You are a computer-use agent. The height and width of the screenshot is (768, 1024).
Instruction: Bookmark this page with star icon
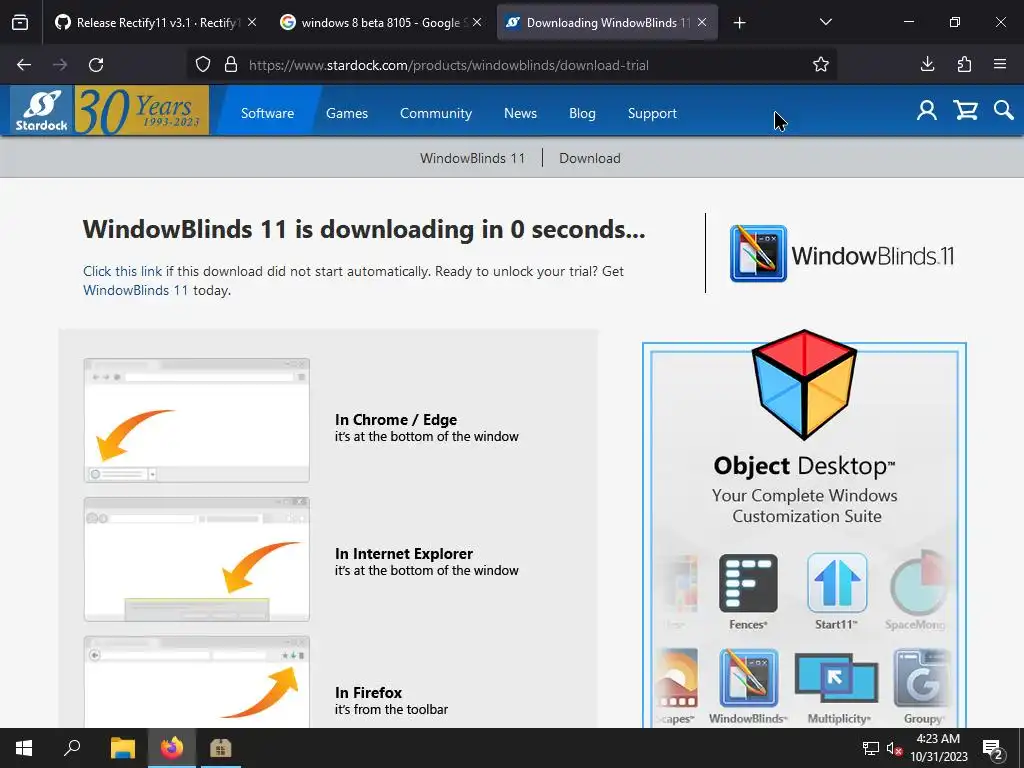pyautogui.click(x=821, y=65)
